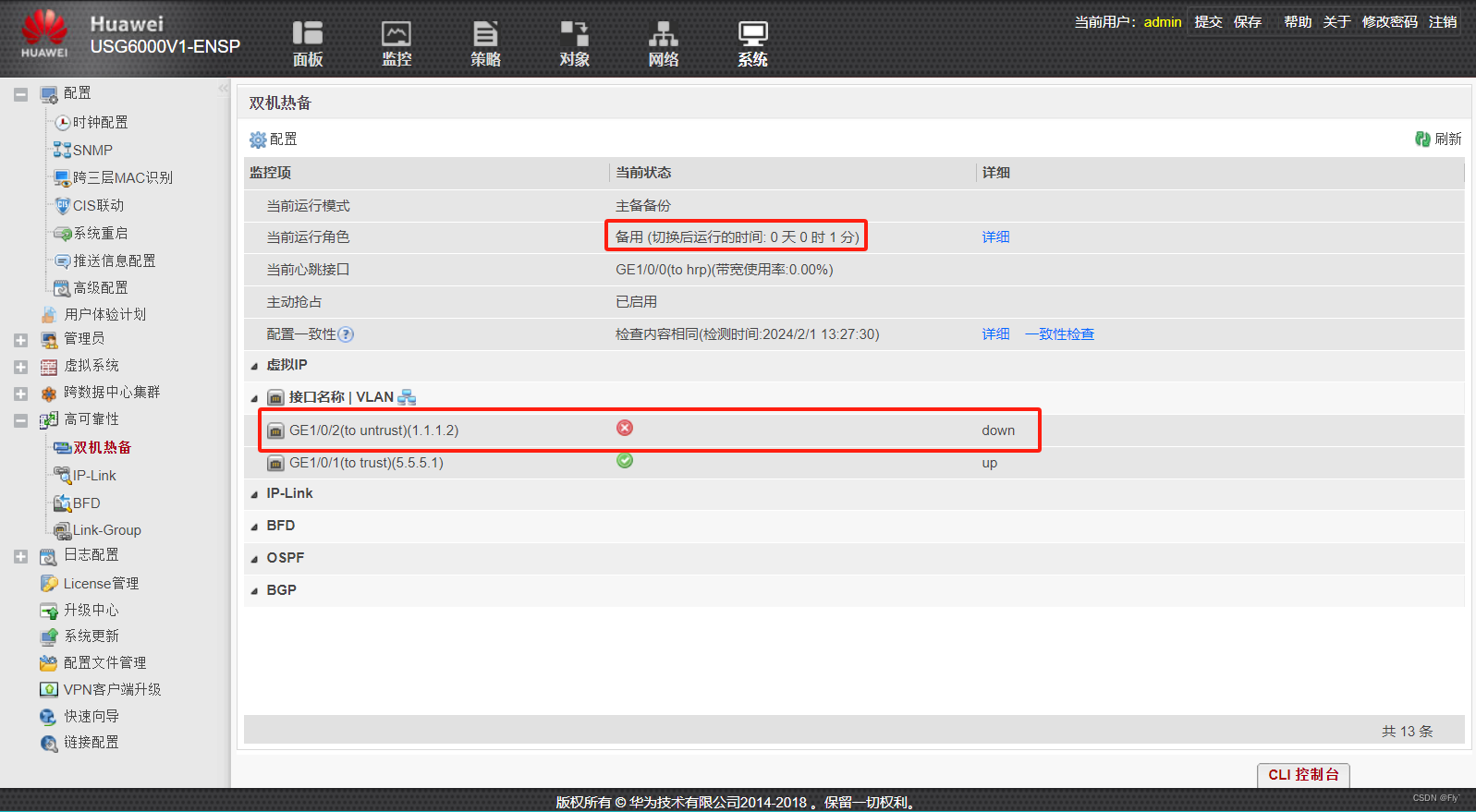The height and width of the screenshot is (812, 1476).
Task: Click the 一致性检查 link
Action: (x=1059, y=334)
